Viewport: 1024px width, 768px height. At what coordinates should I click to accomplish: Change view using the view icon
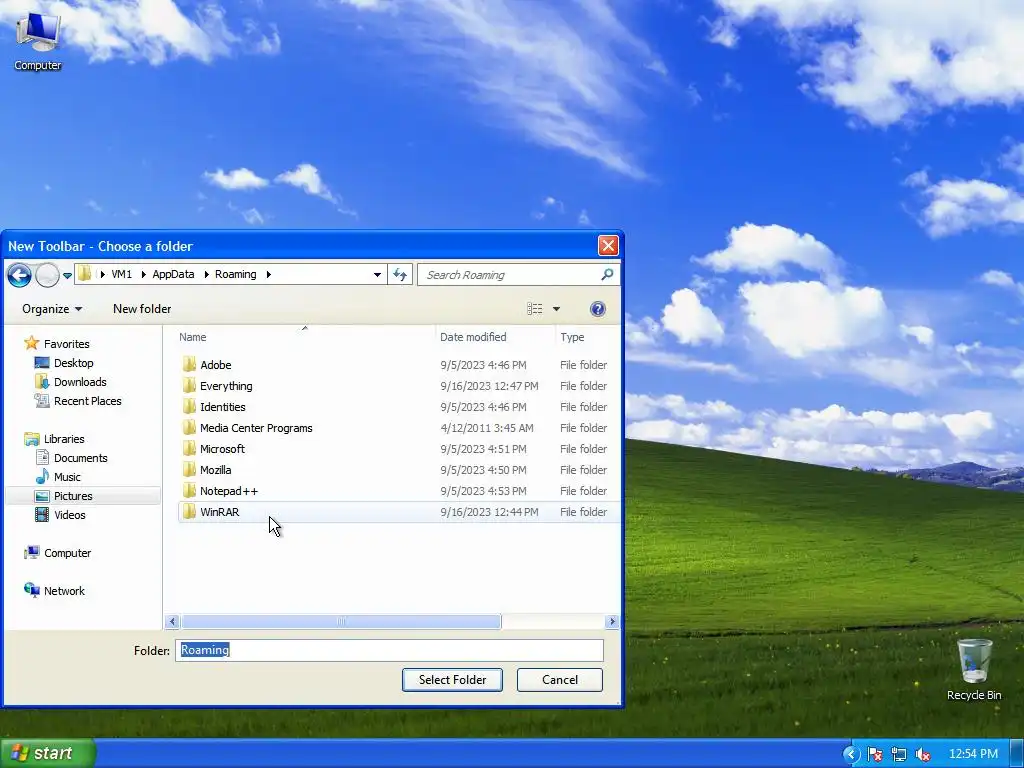coord(535,309)
